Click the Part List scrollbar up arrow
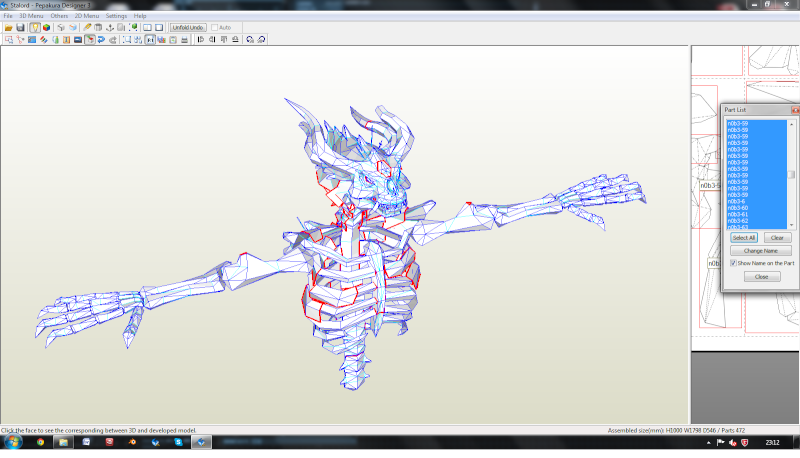 [791, 124]
